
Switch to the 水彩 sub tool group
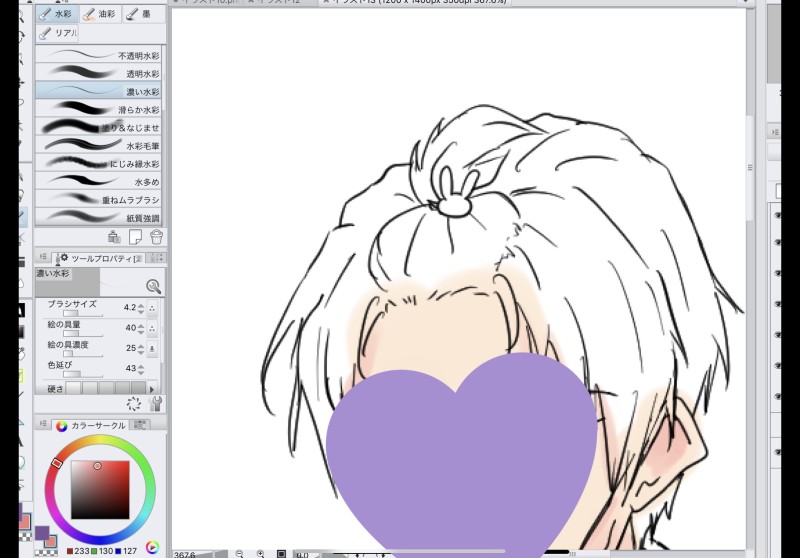tap(57, 14)
